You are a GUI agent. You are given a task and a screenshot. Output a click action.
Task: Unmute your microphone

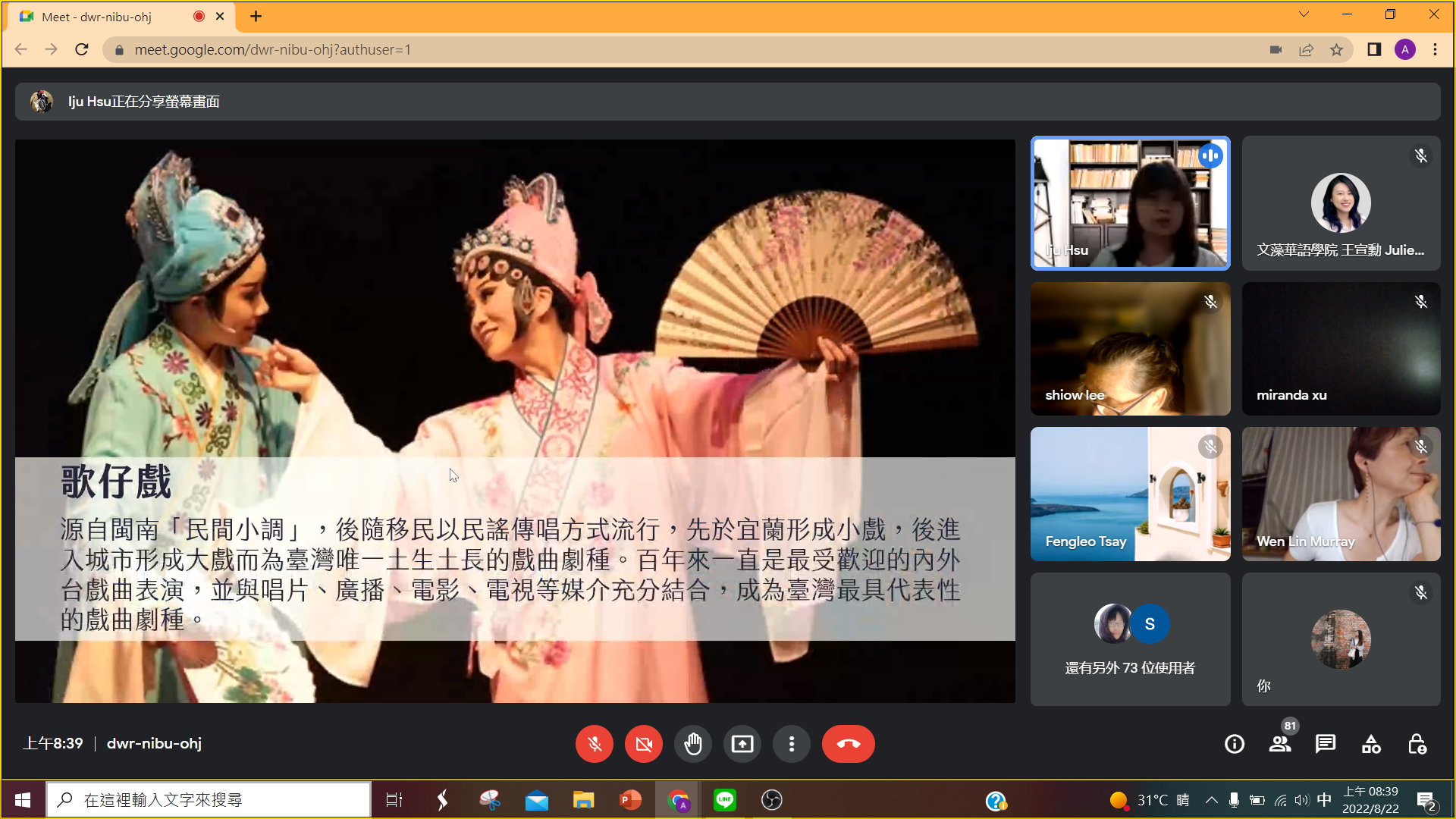[594, 744]
